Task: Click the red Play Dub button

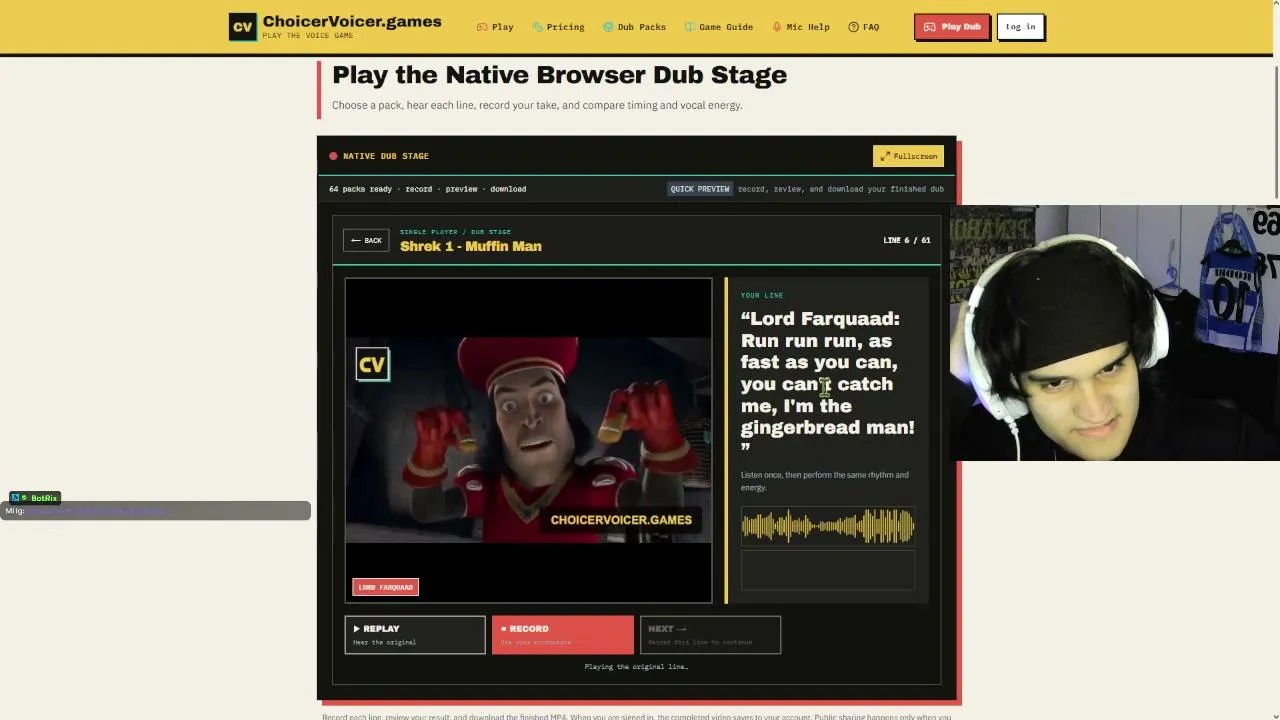Action: [952, 27]
